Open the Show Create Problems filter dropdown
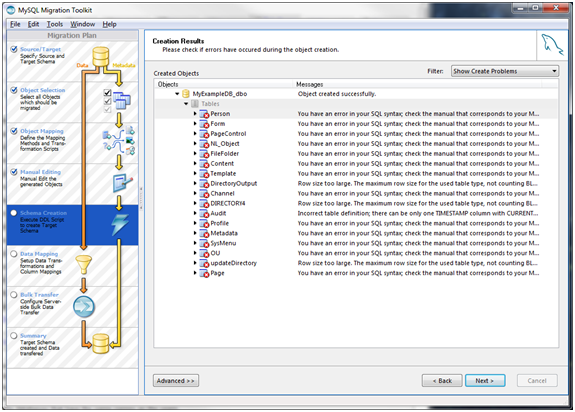Image resolution: width=575 pixels, height=412 pixels. [505, 71]
